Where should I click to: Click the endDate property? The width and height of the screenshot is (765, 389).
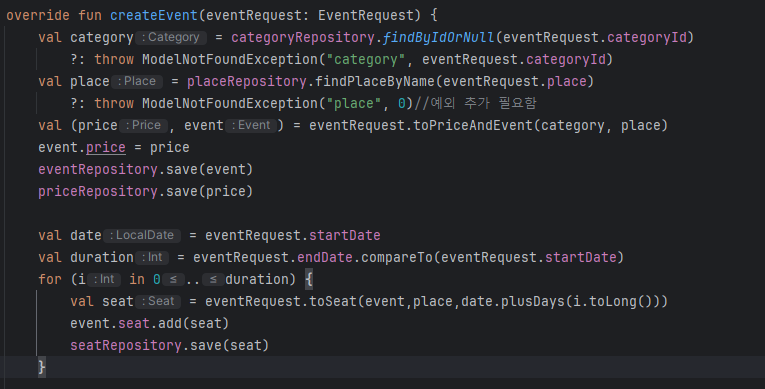coord(325,257)
